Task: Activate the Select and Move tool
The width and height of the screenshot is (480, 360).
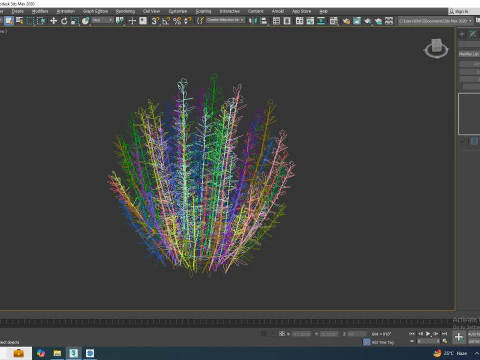Action: (x=53, y=21)
